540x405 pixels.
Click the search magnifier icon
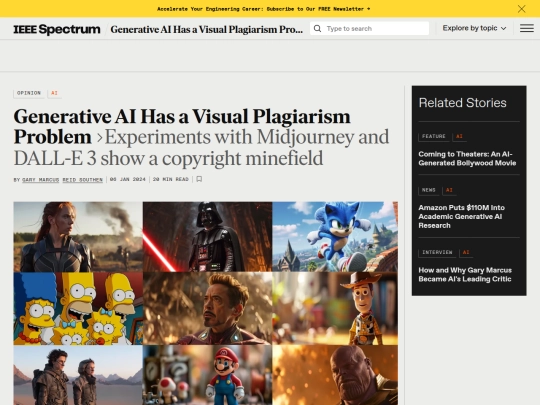coord(317,28)
